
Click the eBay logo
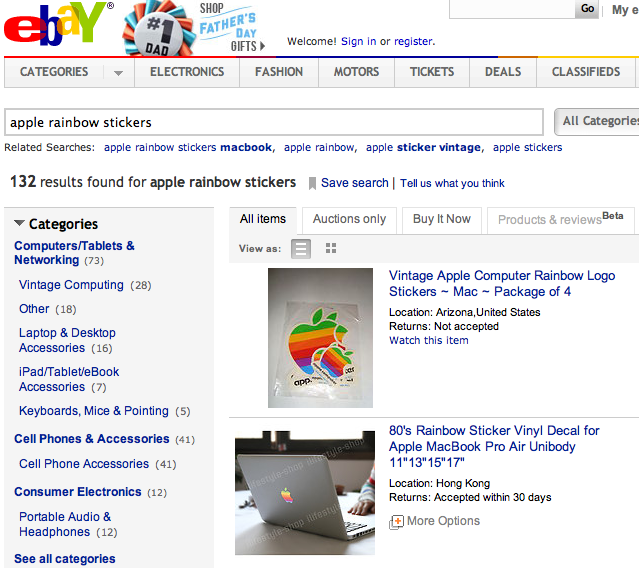(57, 24)
